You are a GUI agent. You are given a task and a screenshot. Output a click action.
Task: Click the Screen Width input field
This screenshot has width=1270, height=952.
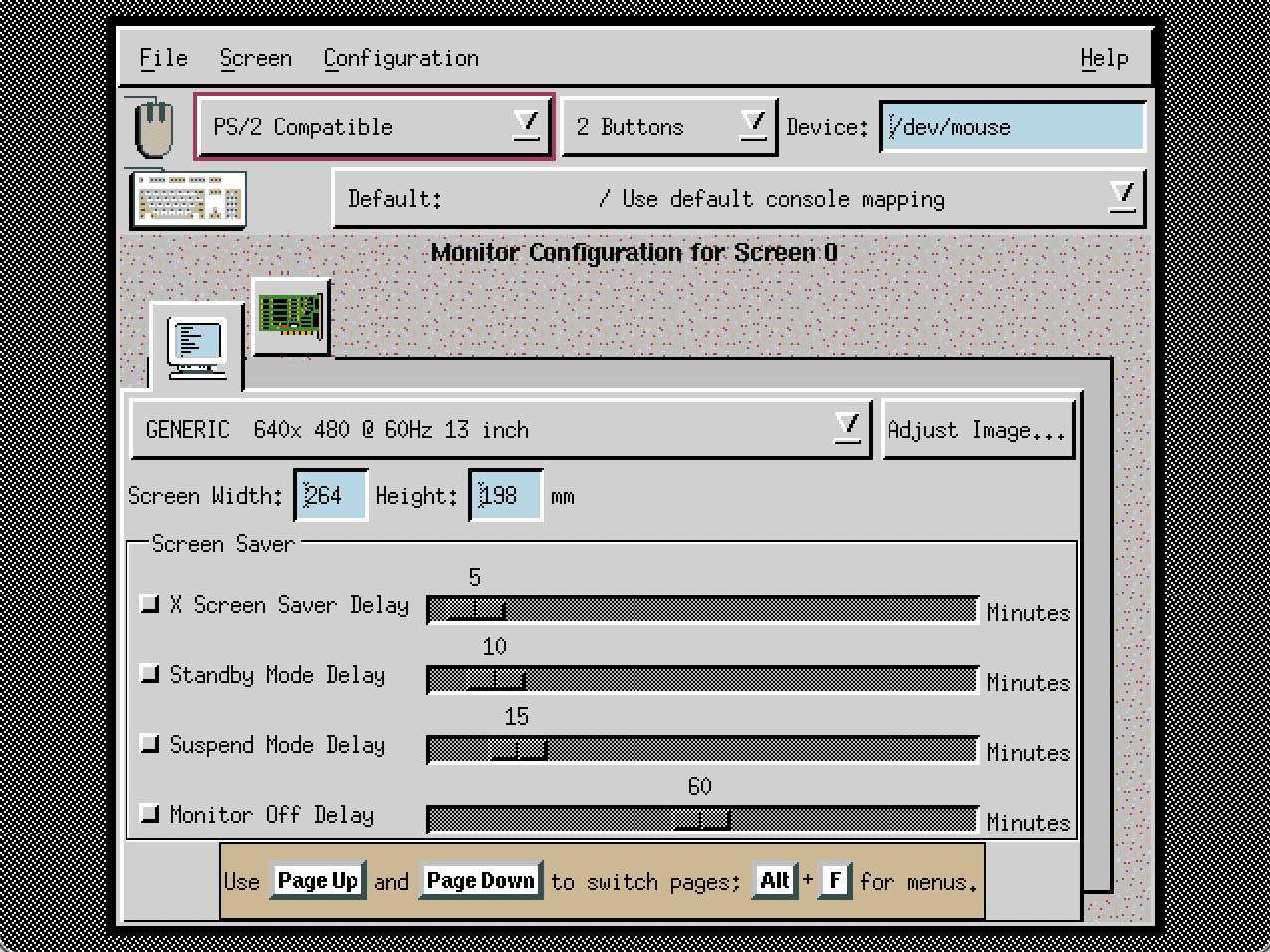[x=331, y=495]
